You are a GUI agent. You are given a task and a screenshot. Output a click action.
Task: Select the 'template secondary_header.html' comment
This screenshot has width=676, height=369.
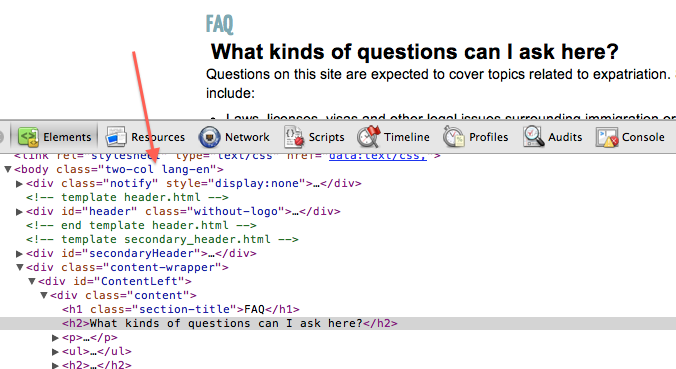pos(162,239)
